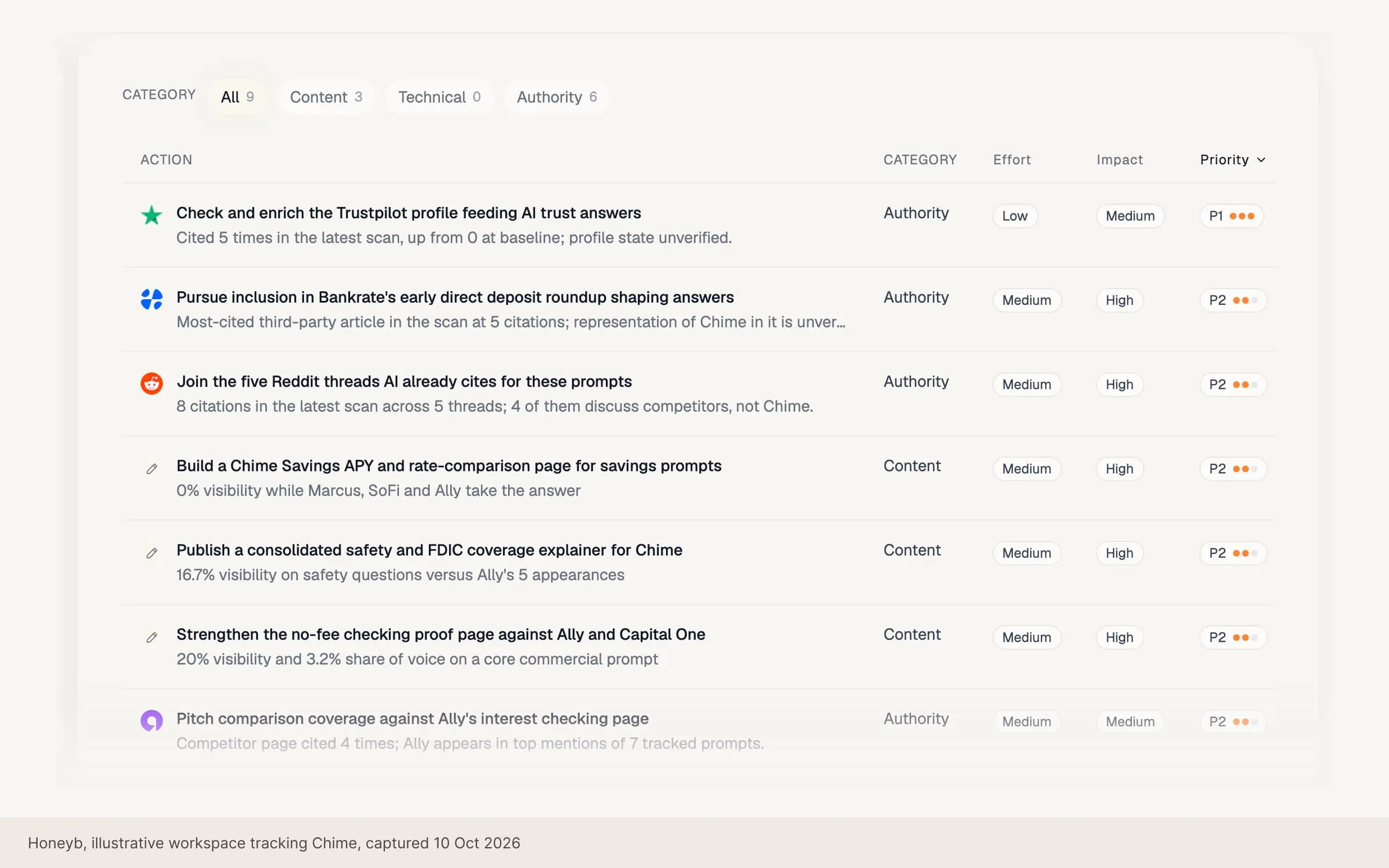Open Publish a consolidated safety and FDIC explainer
The image size is (1389, 868).
pos(429,550)
